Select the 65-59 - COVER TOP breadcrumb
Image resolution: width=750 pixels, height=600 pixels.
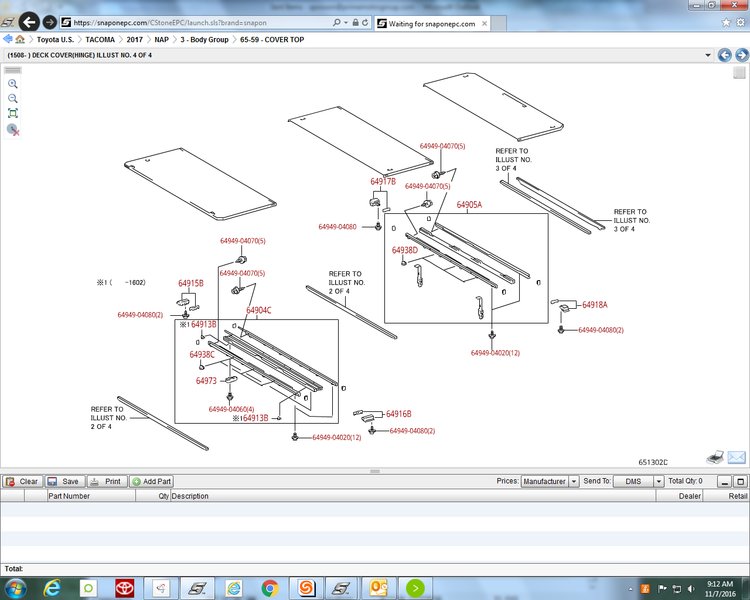[272, 40]
